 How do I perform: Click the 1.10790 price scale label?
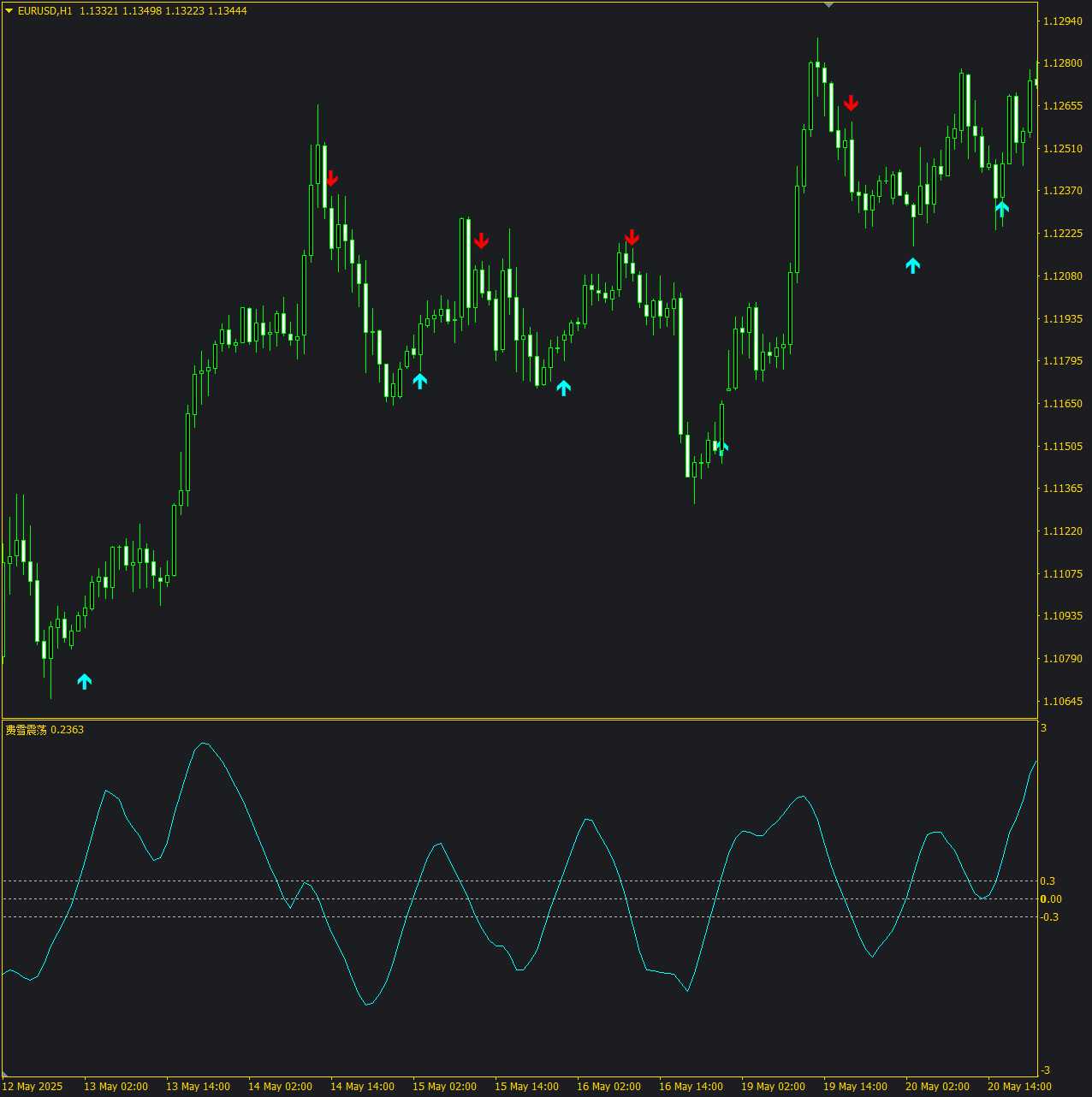click(x=1061, y=659)
